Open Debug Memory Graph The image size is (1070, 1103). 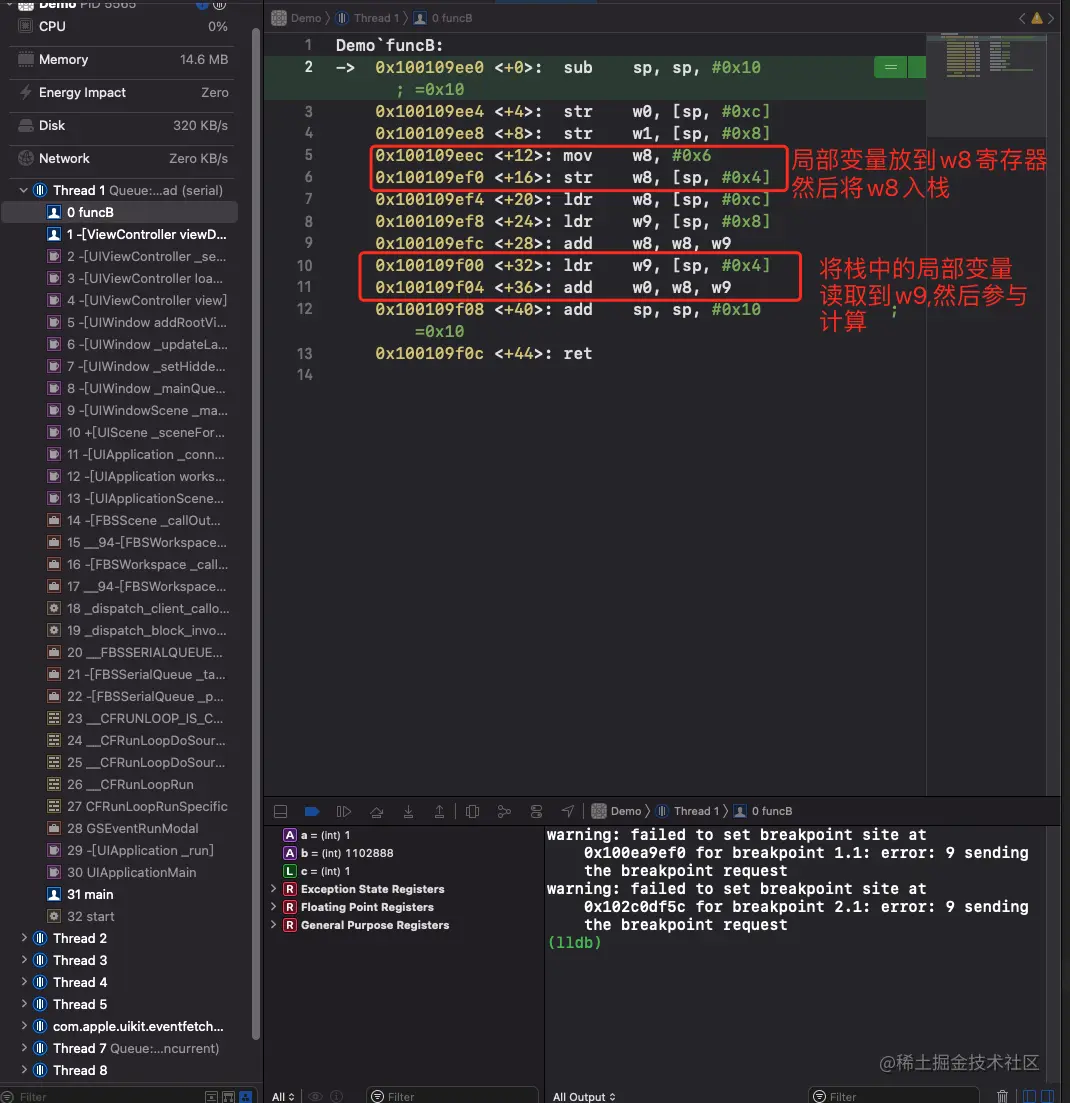[504, 811]
